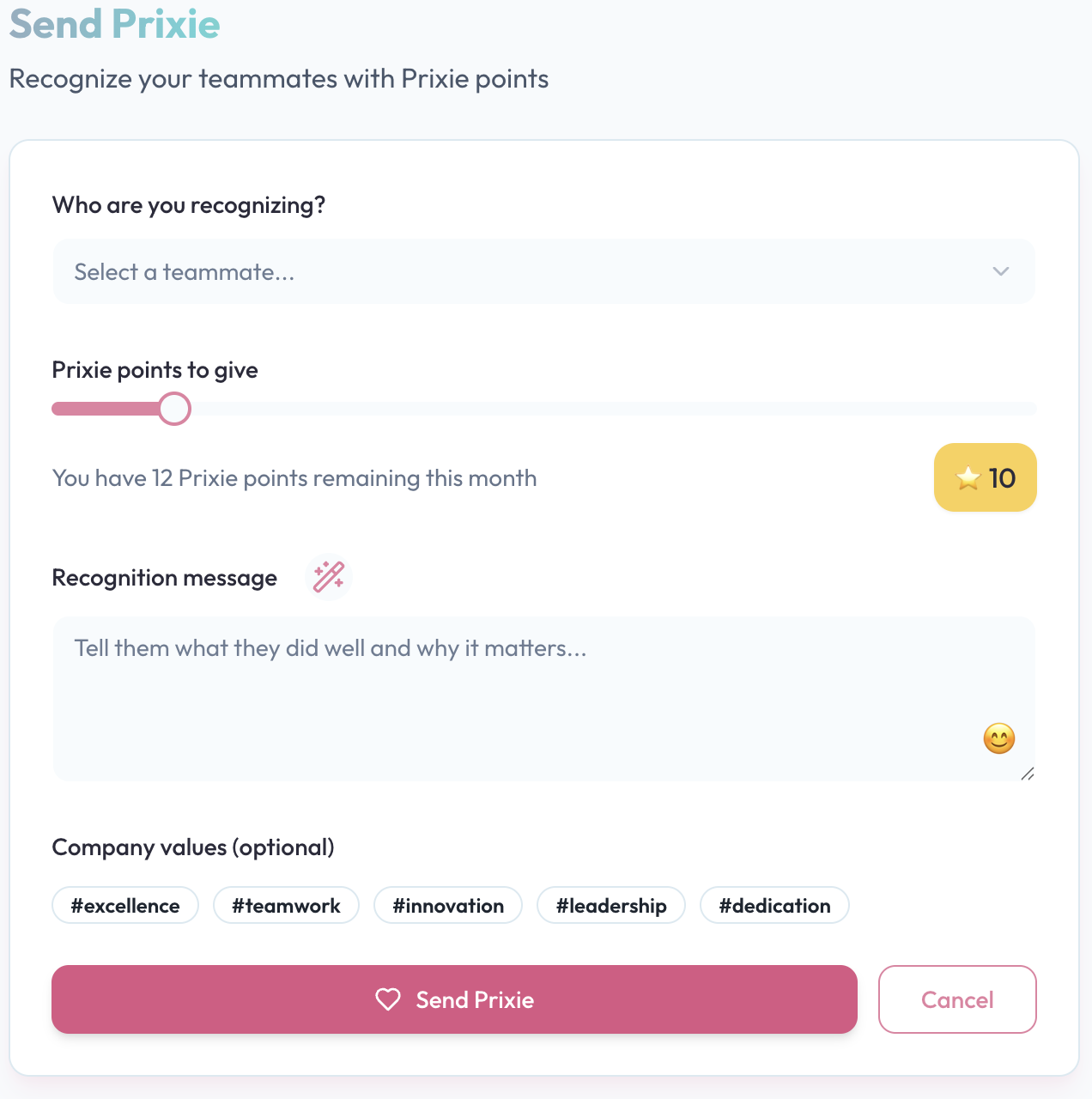Toggle the #excellence company value
The width and height of the screenshot is (1092, 1099).
124,905
